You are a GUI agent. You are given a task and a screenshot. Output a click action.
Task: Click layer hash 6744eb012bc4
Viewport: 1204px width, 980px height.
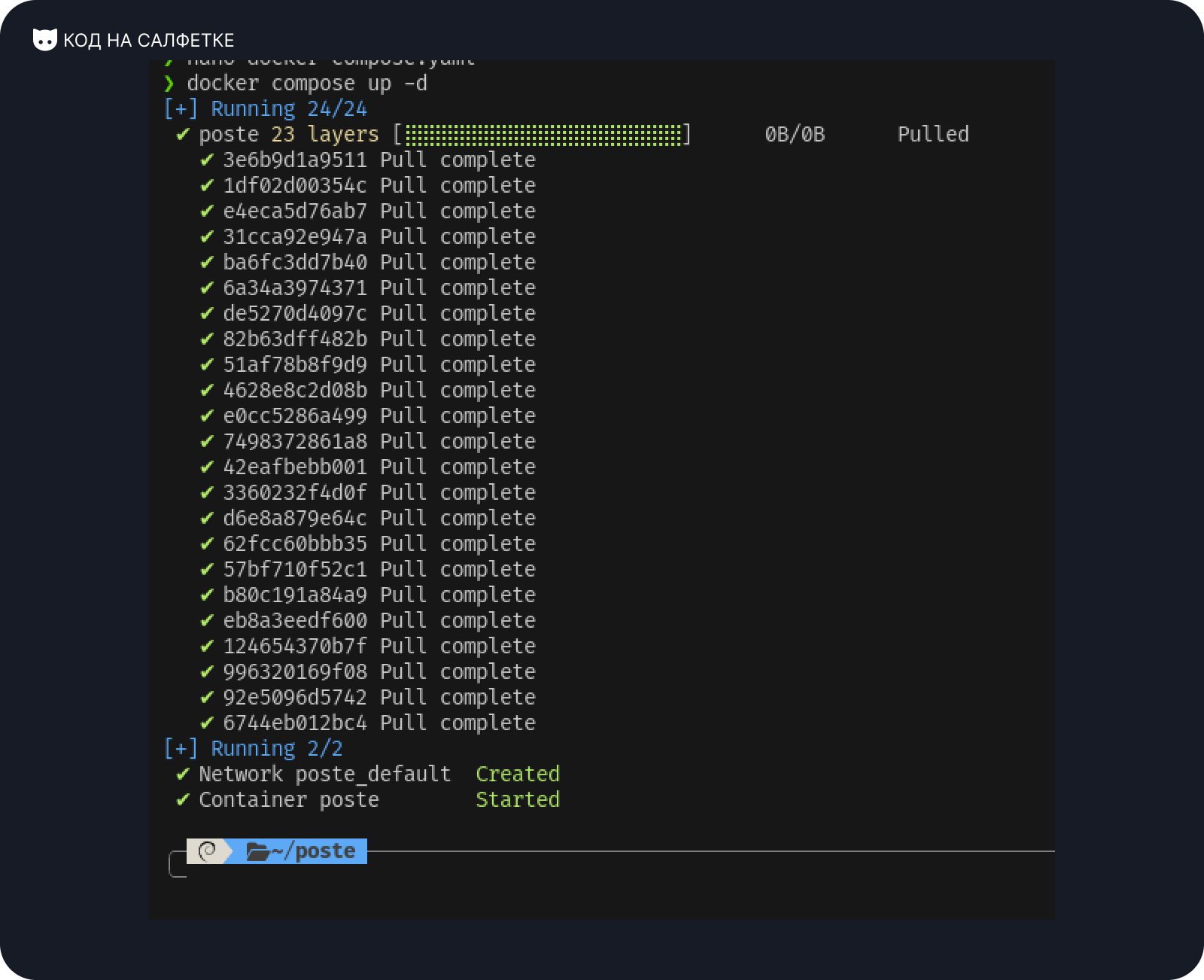tap(295, 723)
